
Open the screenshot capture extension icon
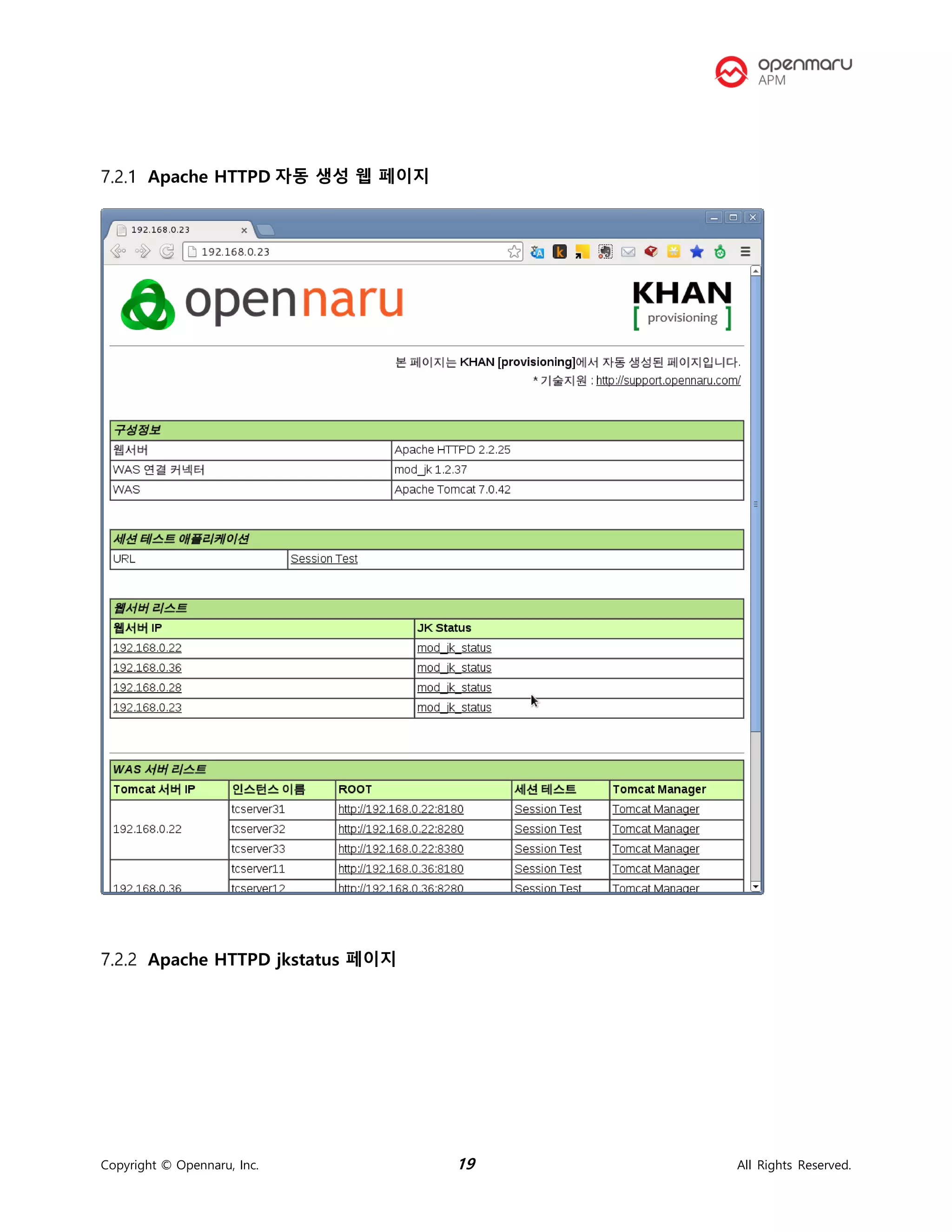point(605,252)
